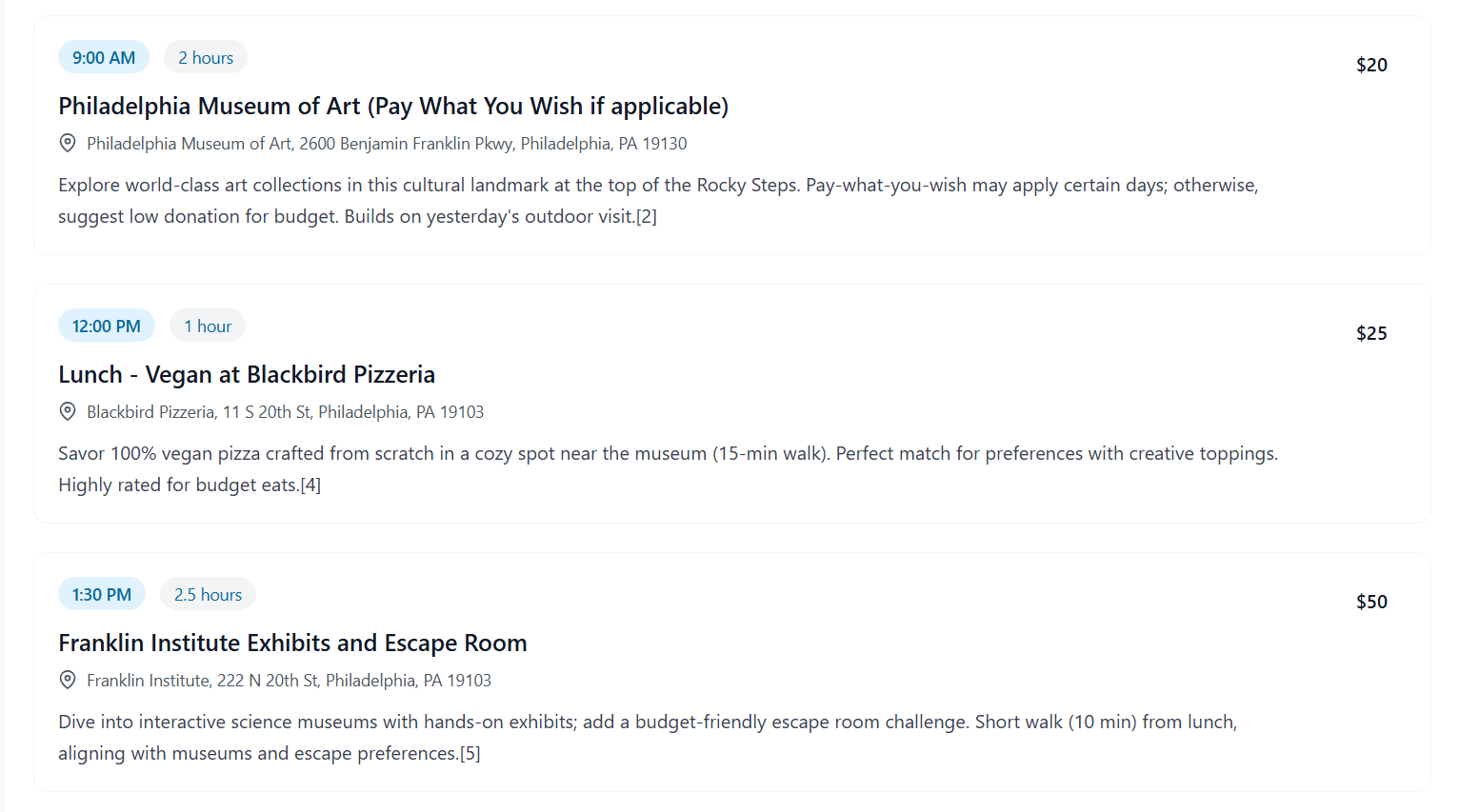The width and height of the screenshot is (1459, 812).
Task: Click the 2 hours duration chip
Action: click(x=205, y=56)
